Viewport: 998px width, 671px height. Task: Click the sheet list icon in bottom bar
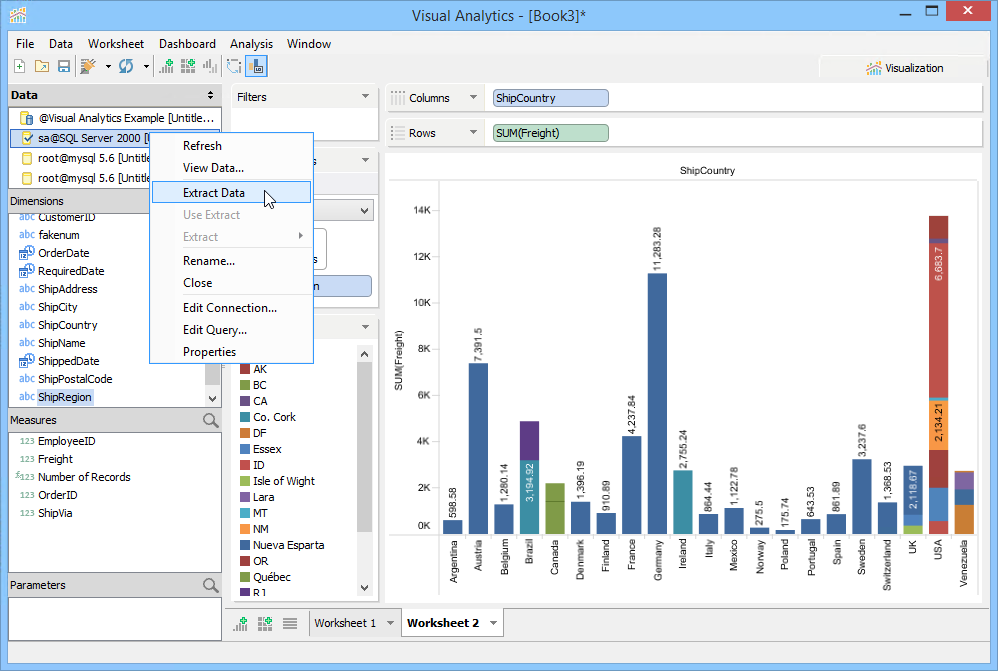coord(290,623)
